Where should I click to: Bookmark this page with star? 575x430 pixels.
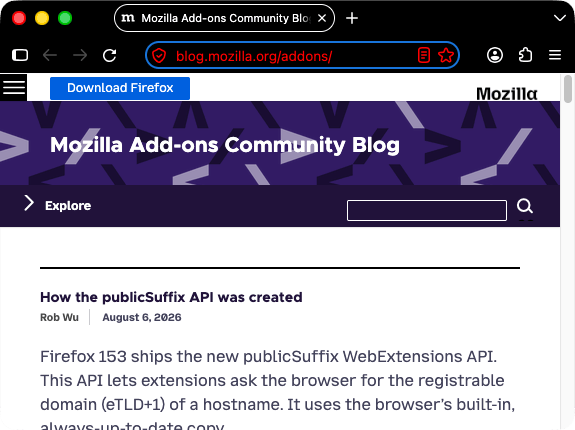(446, 55)
